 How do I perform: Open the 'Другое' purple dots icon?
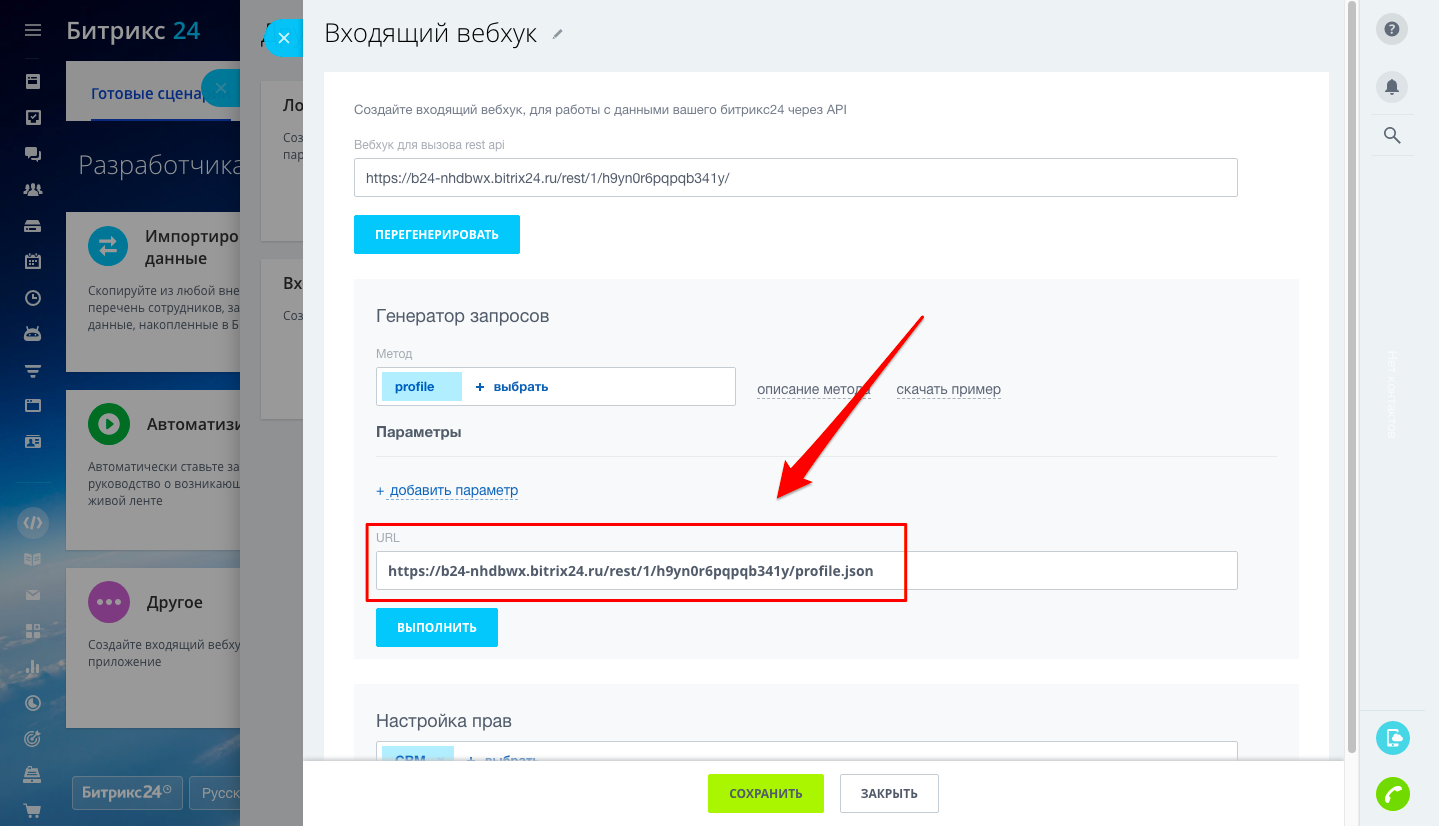[109, 602]
